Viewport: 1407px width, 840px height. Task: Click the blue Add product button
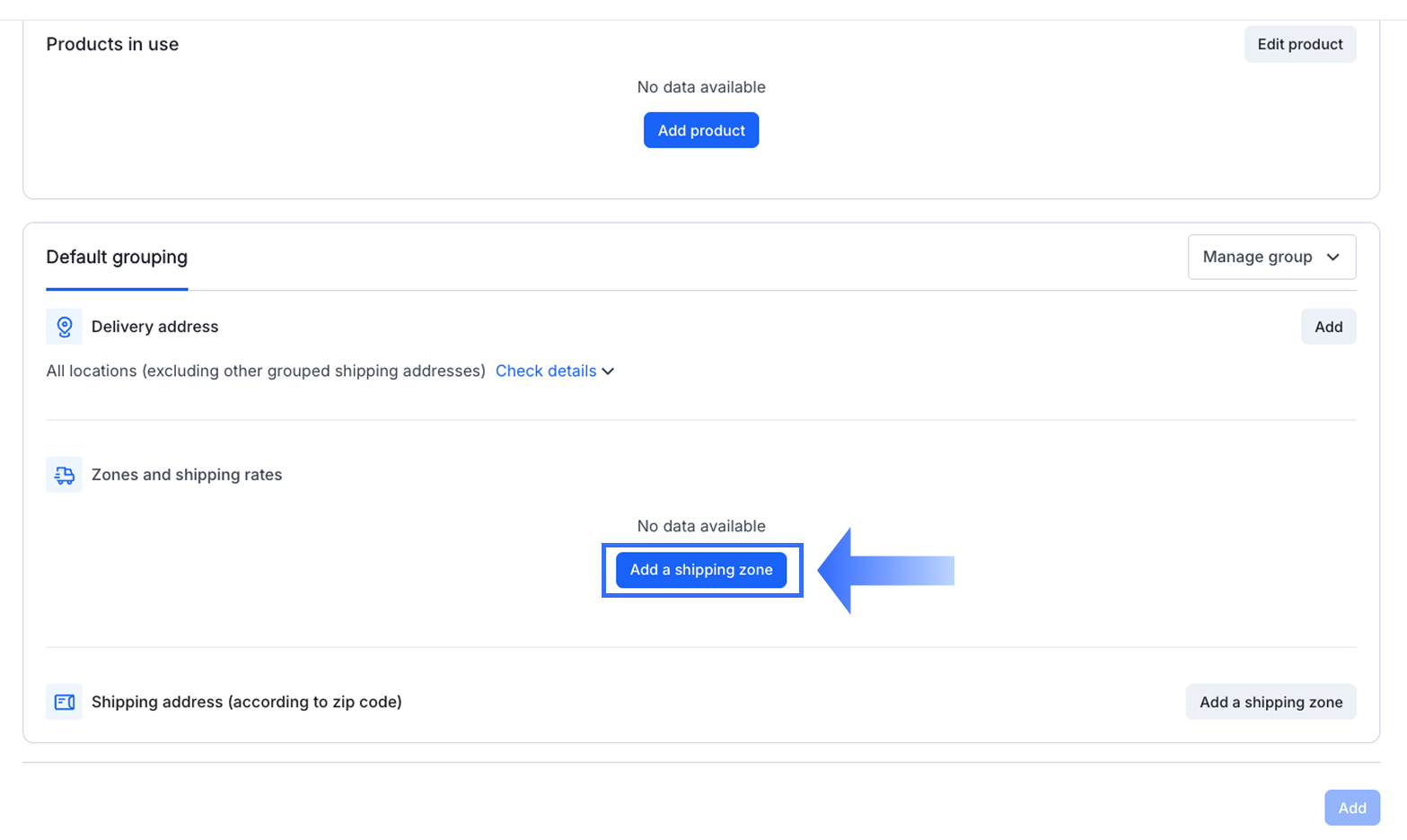[701, 130]
